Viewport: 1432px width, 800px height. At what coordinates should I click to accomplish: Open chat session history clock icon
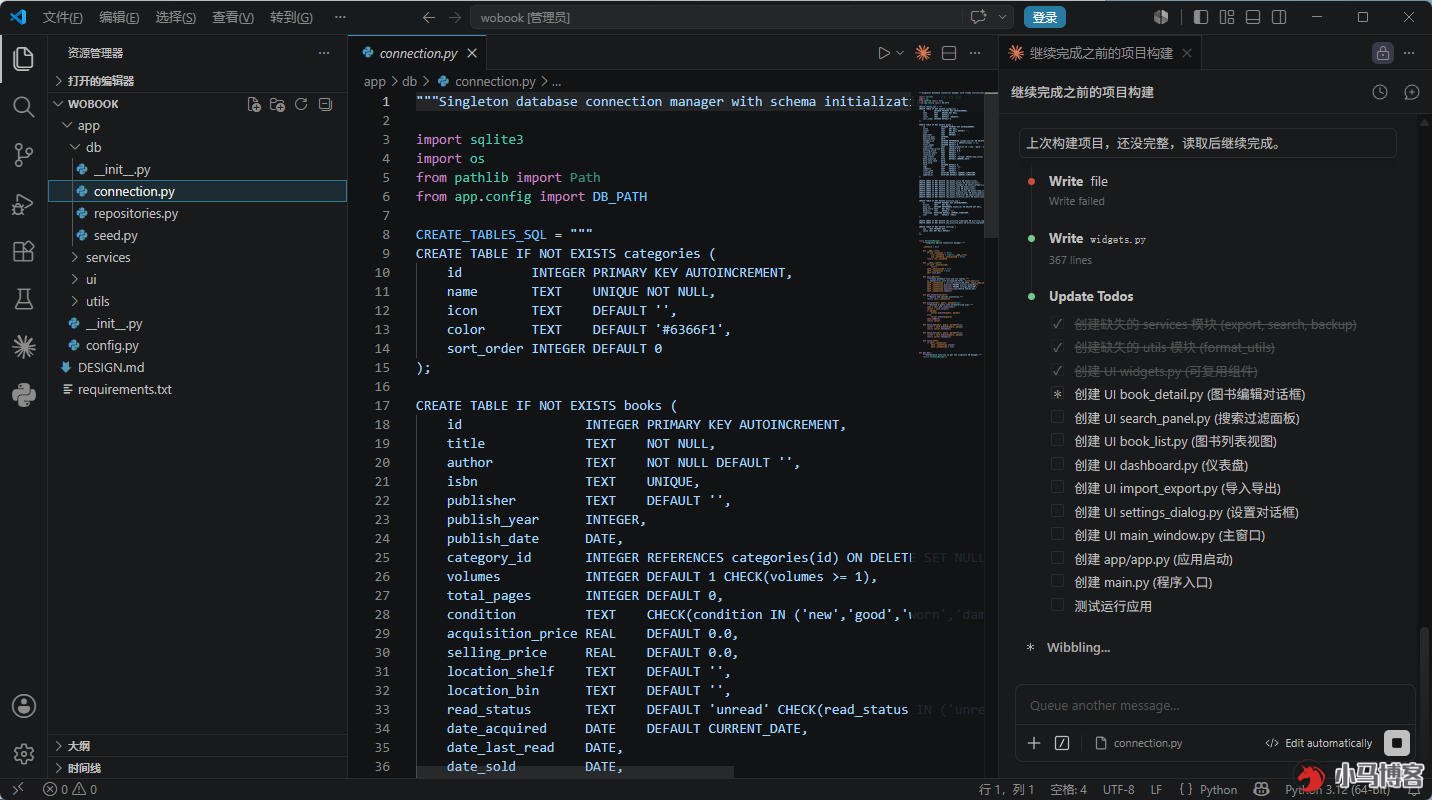click(1380, 92)
